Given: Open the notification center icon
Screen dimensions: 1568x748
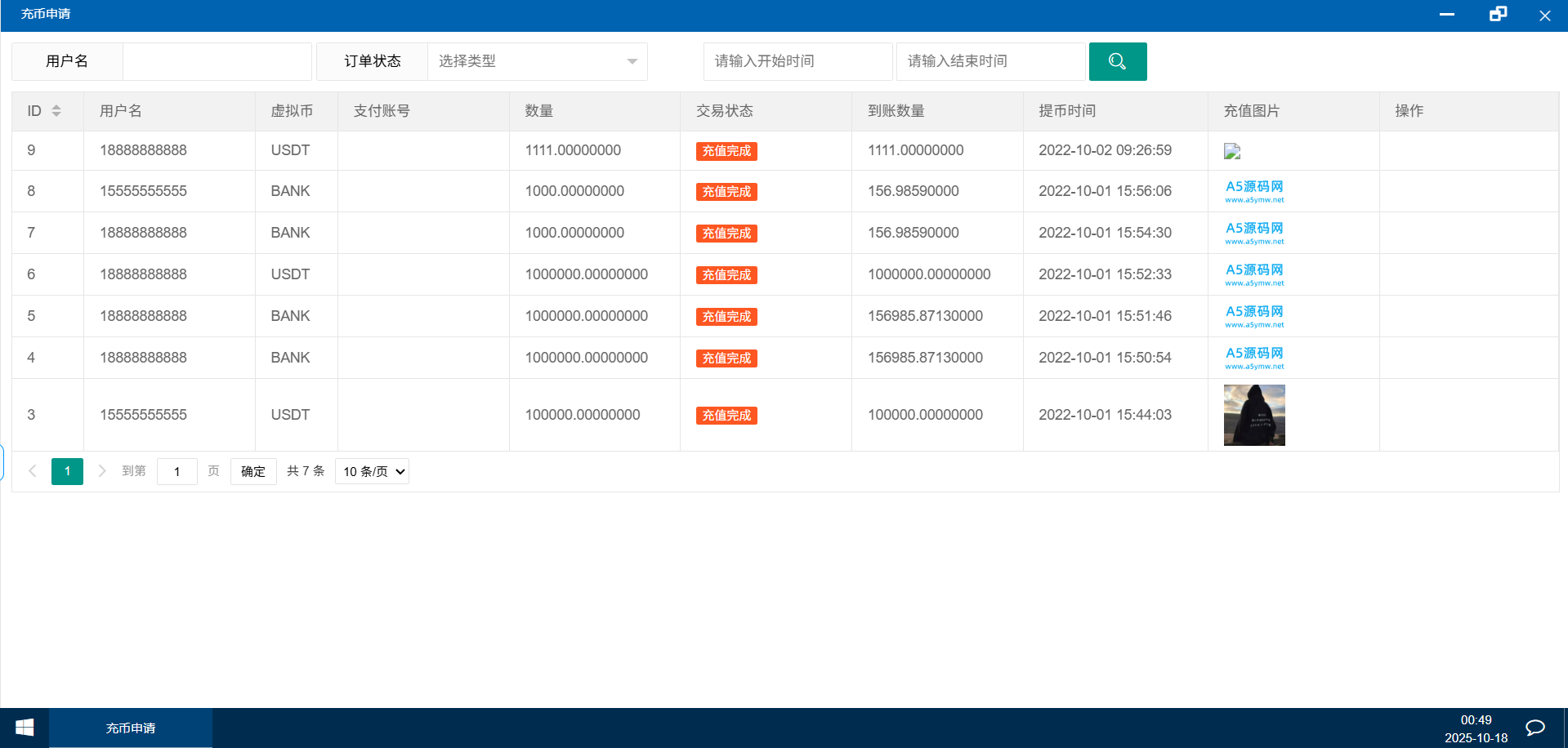Looking at the screenshot, I should click(x=1534, y=728).
